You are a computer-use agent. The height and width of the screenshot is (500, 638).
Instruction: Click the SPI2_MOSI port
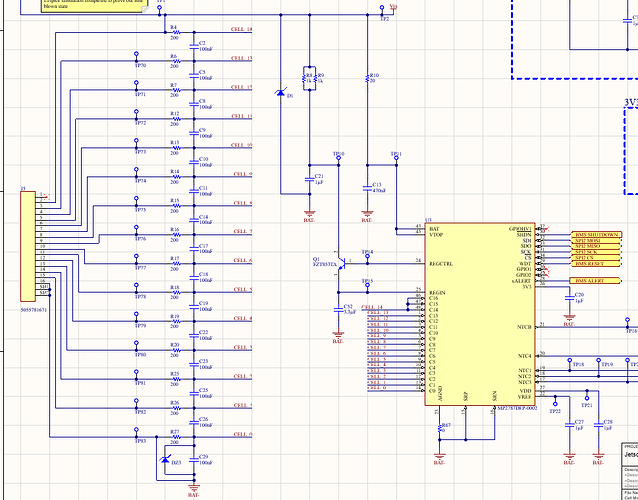pyautogui.click(x=597, y=240)
